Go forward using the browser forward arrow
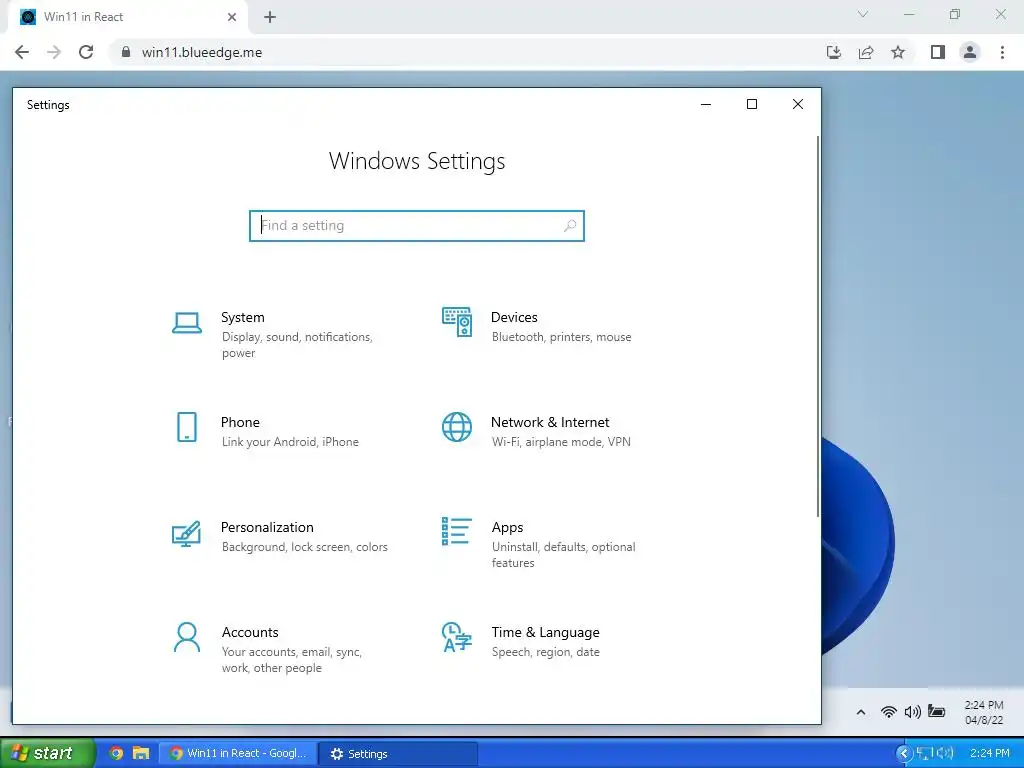Image resolution: width=1024 pixels, height=768 pixels. click(54, 52)
